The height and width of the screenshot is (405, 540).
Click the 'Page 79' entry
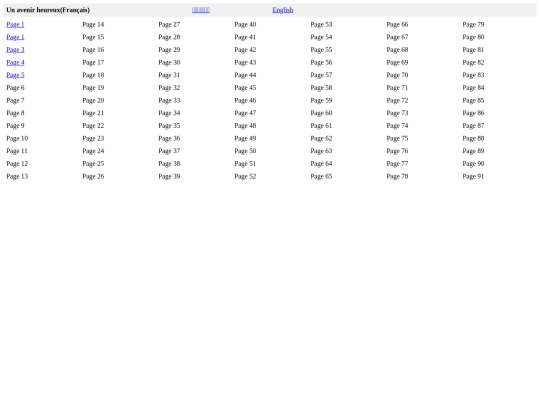[x=474, y=24]
